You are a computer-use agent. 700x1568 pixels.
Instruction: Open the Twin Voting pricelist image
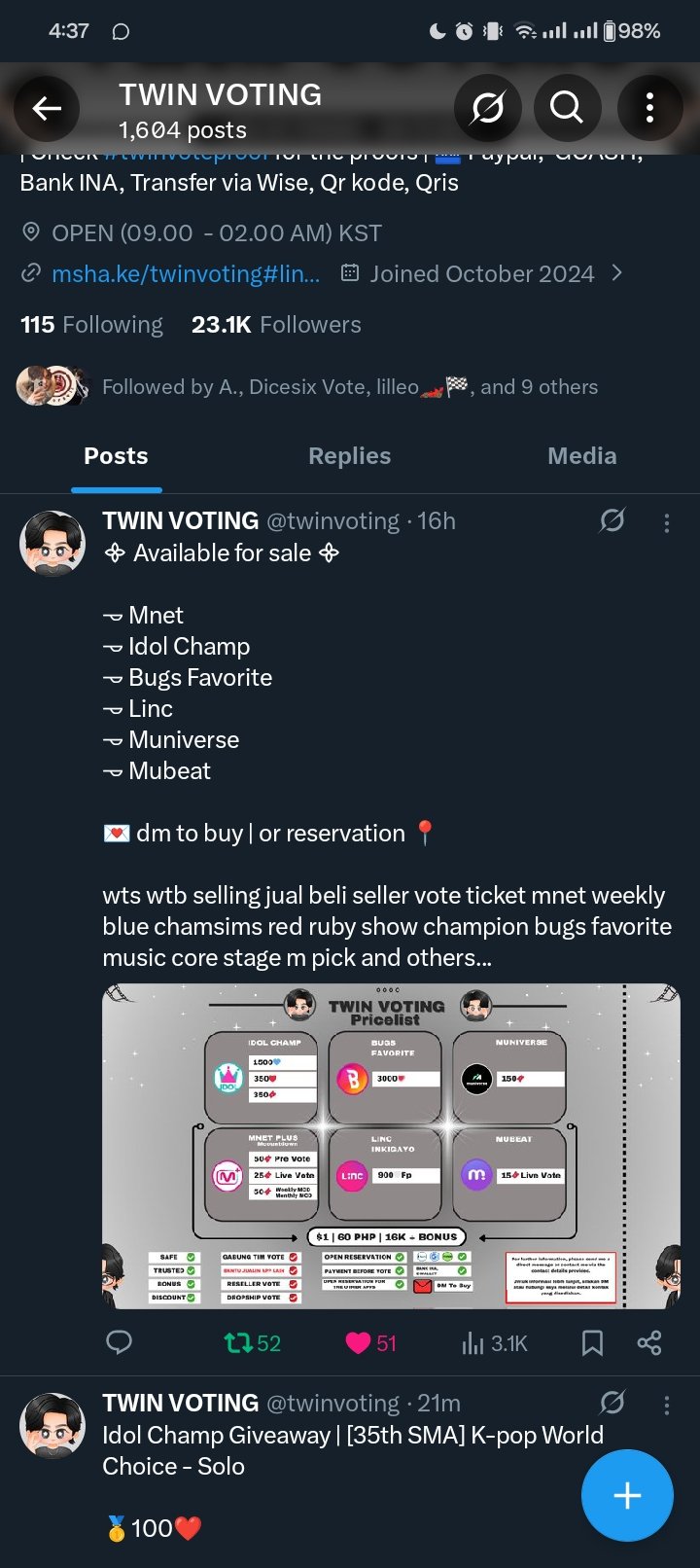pyautogui.click(x=391, y=1146)
